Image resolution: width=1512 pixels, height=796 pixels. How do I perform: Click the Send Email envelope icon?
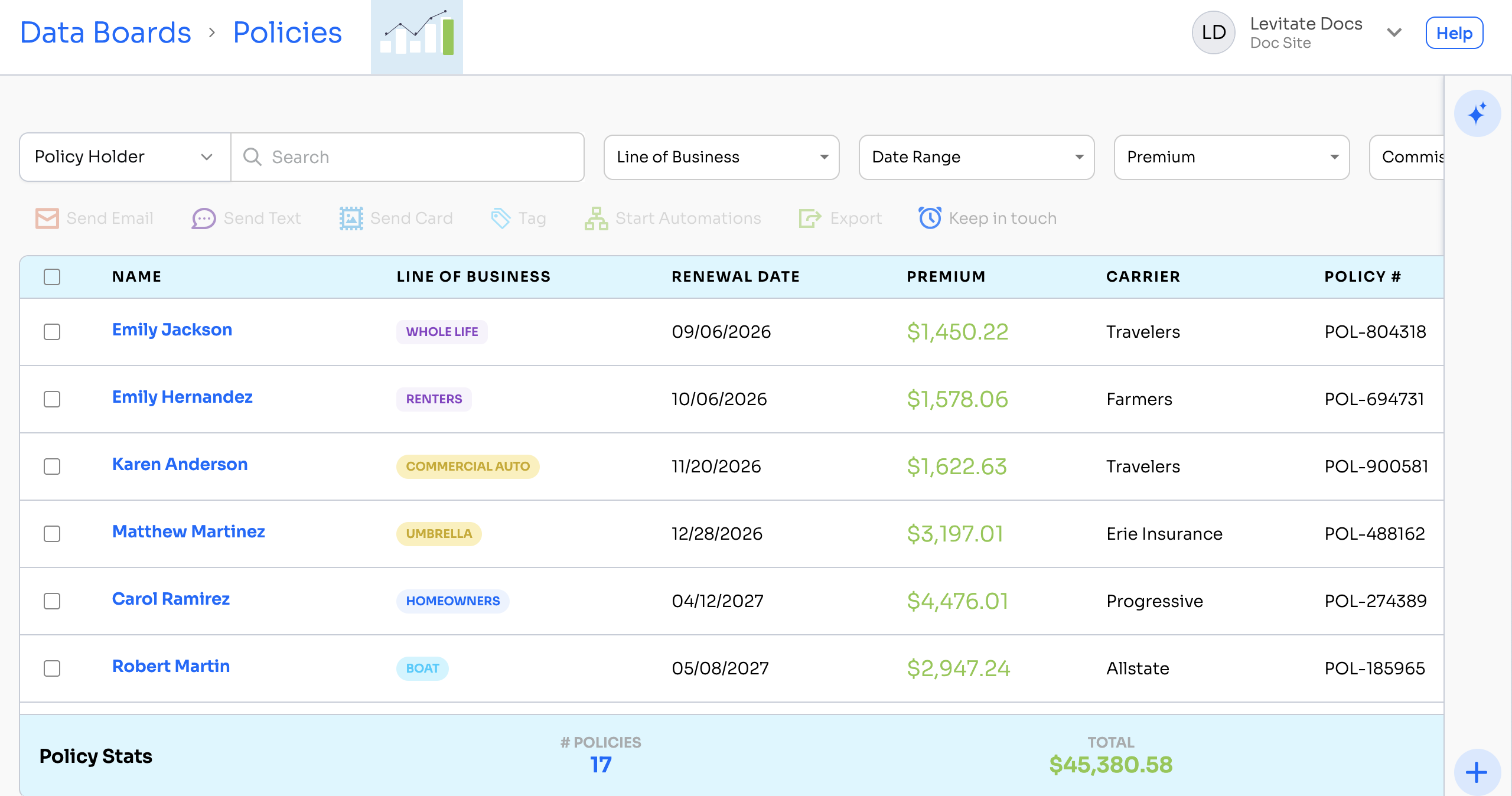pos(47,218)
